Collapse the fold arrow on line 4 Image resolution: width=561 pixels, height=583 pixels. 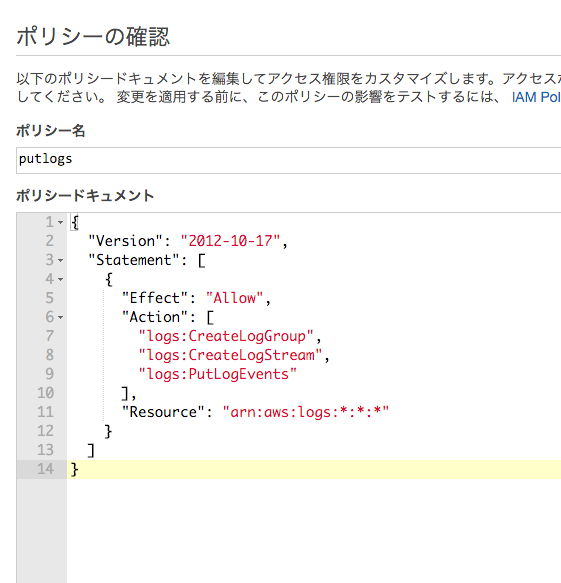tap(60, 279)
